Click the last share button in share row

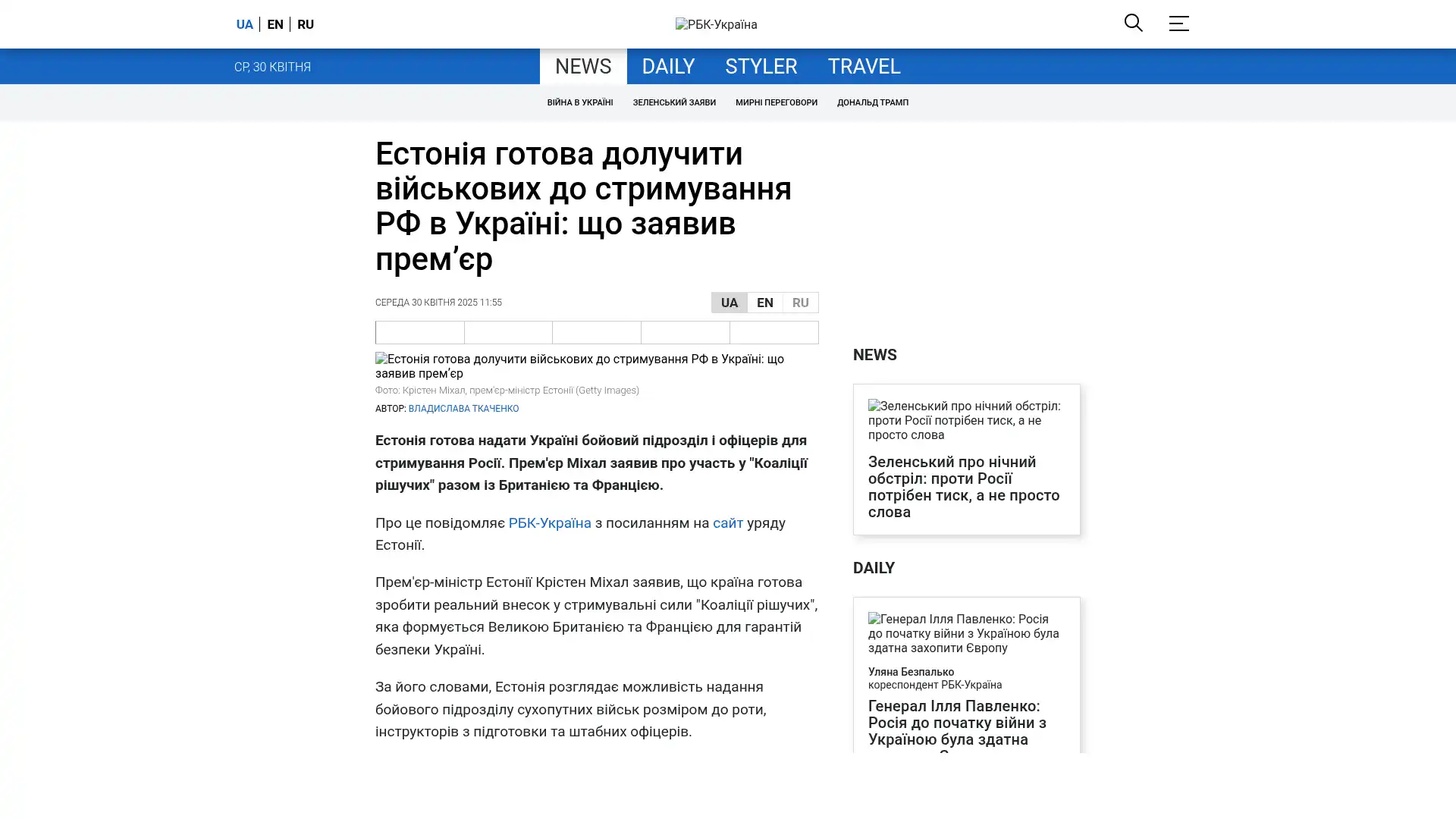click(x=773, y=332)
